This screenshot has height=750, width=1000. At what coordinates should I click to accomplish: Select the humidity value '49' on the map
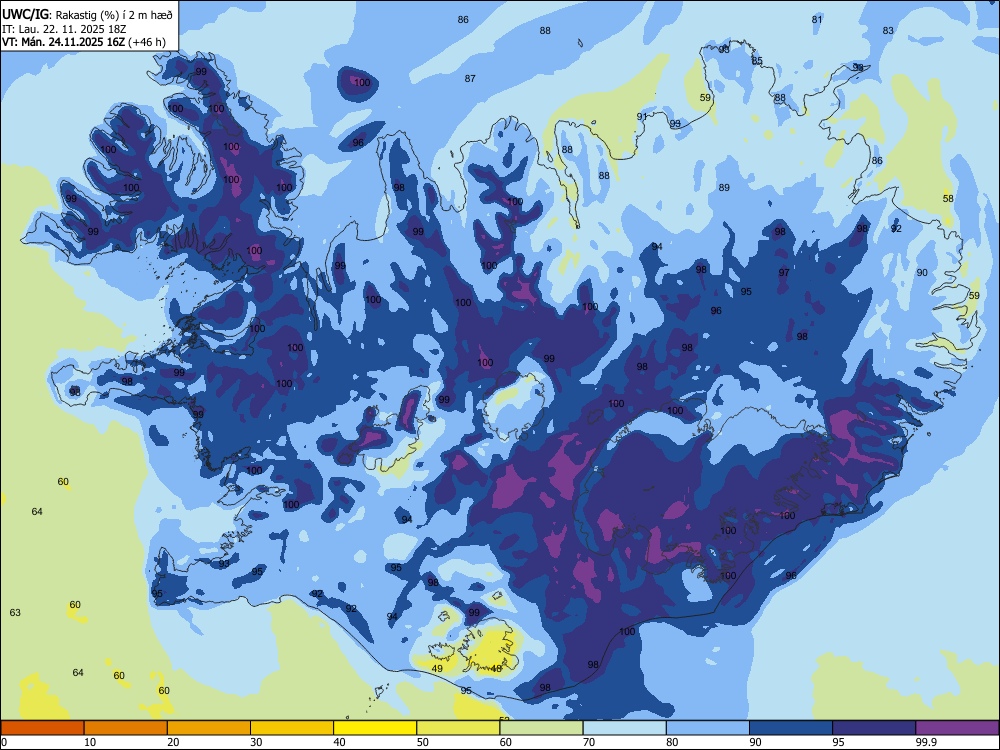point(437,668)
